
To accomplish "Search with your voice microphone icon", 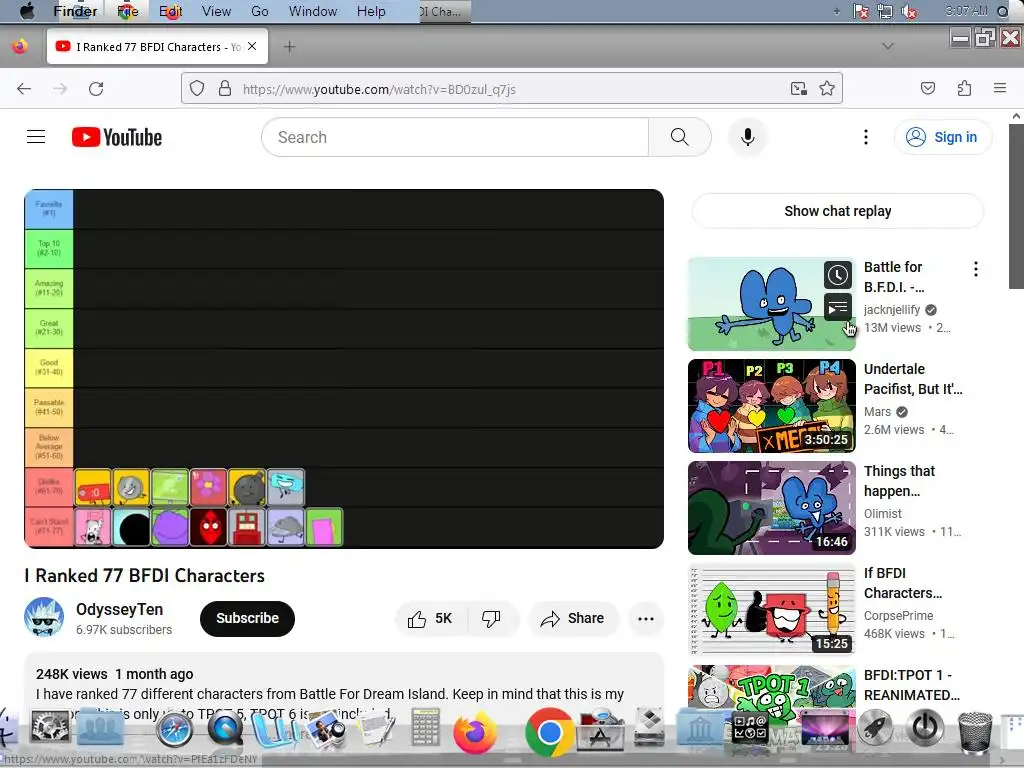I will point(748,137).
